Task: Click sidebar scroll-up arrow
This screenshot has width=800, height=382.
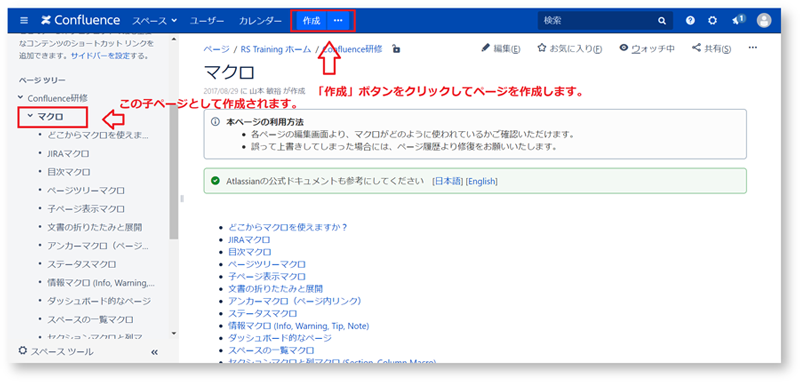Action: (174, 39)
